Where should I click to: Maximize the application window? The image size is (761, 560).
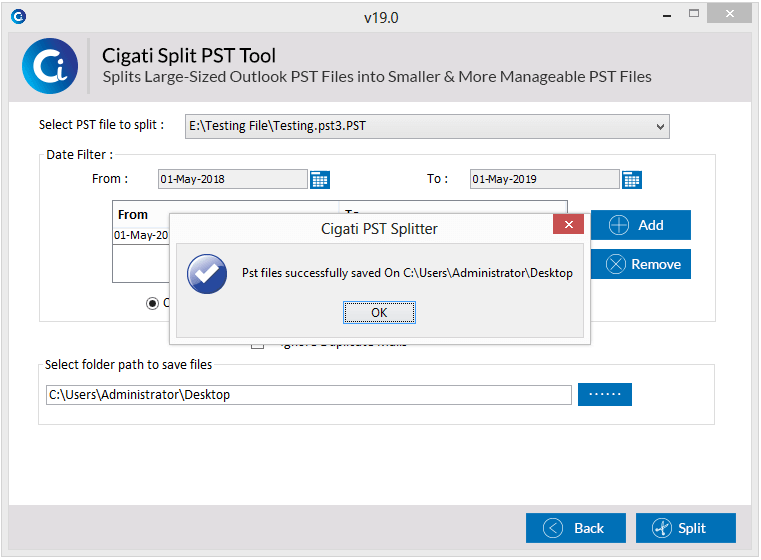pos(694,14)
